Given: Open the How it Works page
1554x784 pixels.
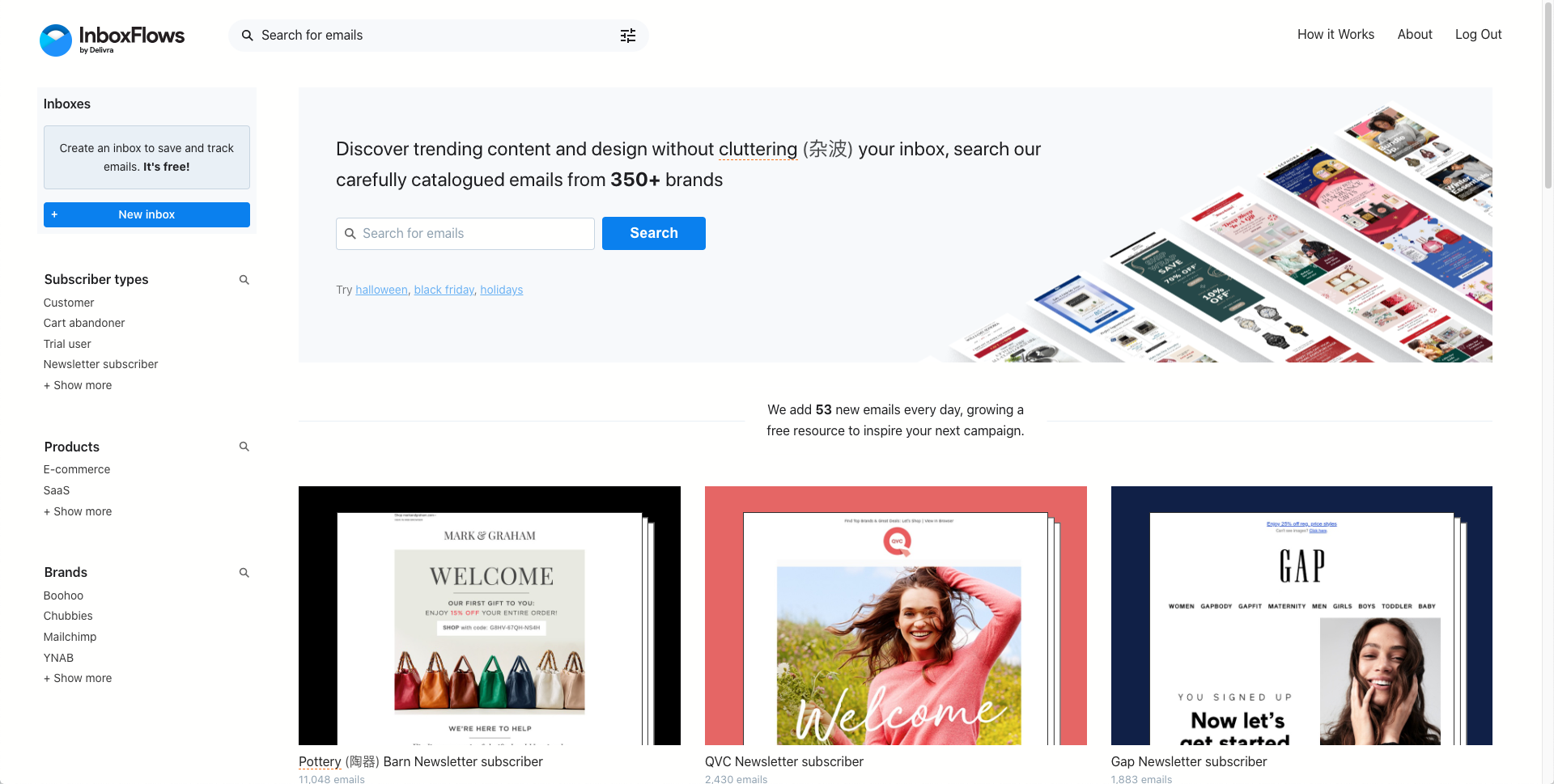Looking at the screenshot, I should tap(1335, 34).
